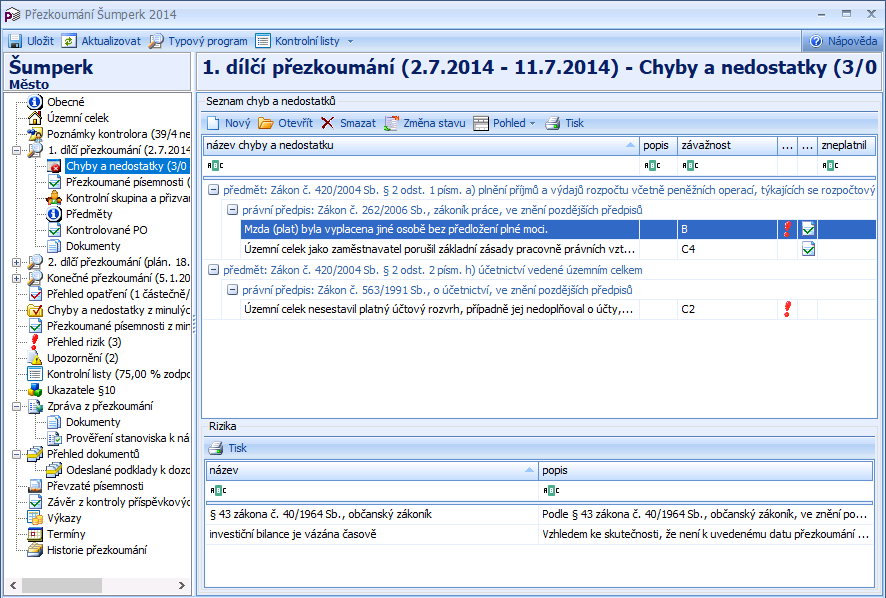This screenshot has height=598, width=886.
Task: Collapse group předmět § 2 odst. 1 písm. a)
Action: (x=213, y=190)
